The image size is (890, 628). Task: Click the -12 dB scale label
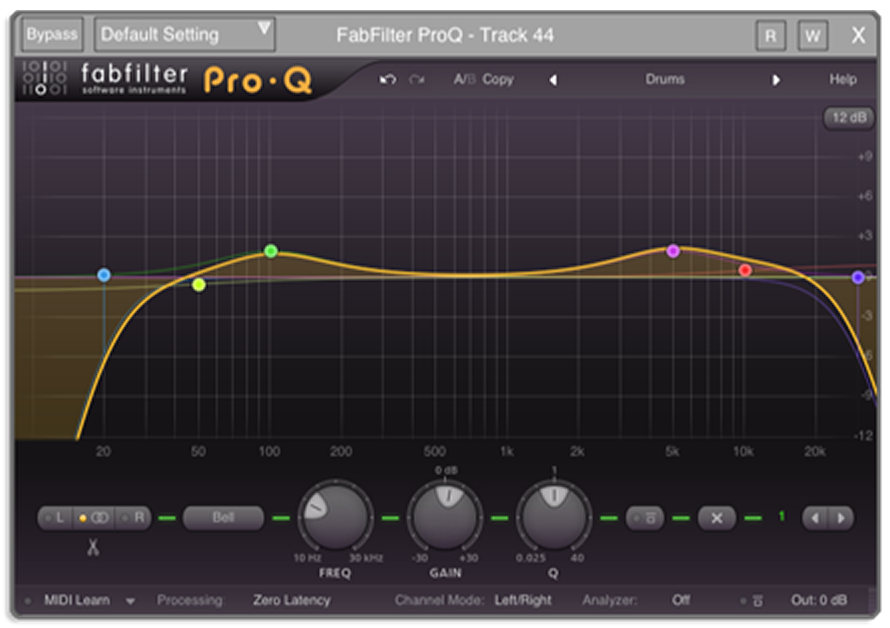863,436
